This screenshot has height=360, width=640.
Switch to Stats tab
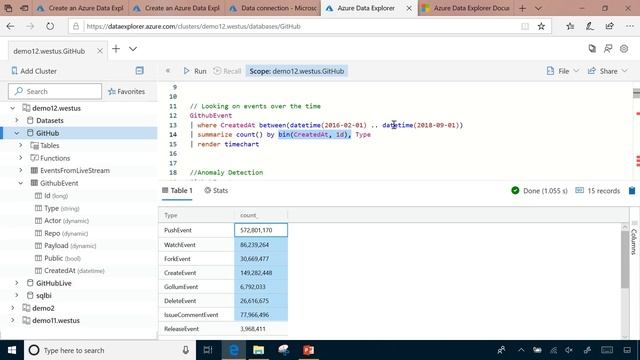coord(216,191)
